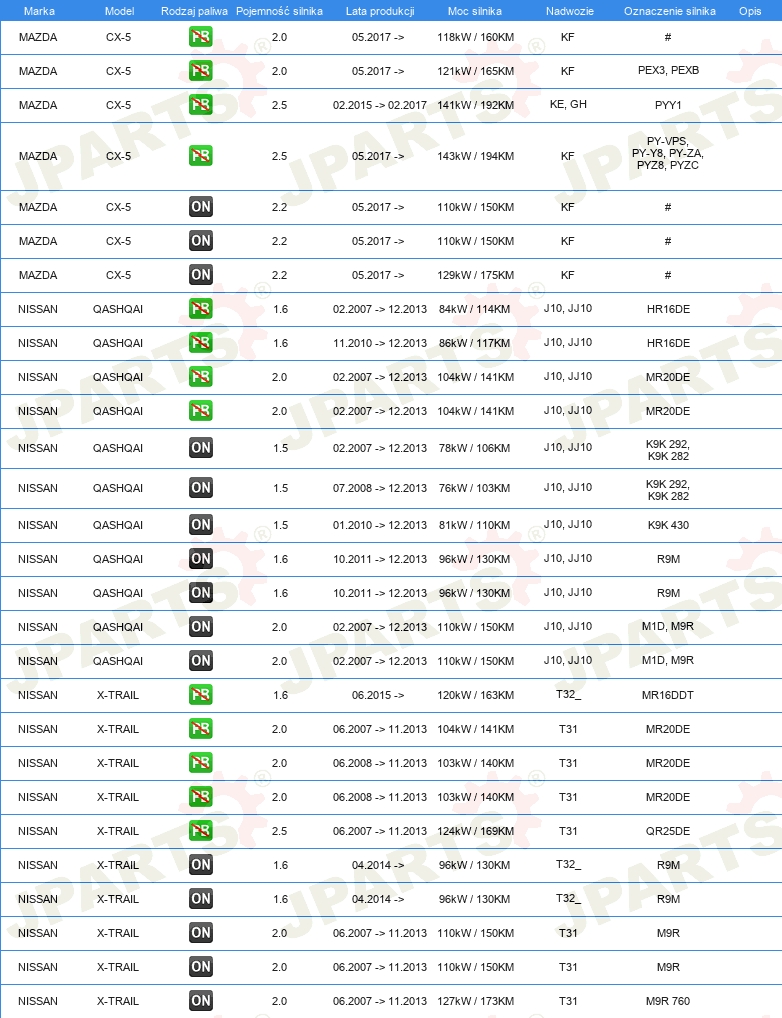Viewport: 782px width, 1018px height.
Task: Select production years 07.2008 -> 12.2013
Action: (x=380, y=488)
